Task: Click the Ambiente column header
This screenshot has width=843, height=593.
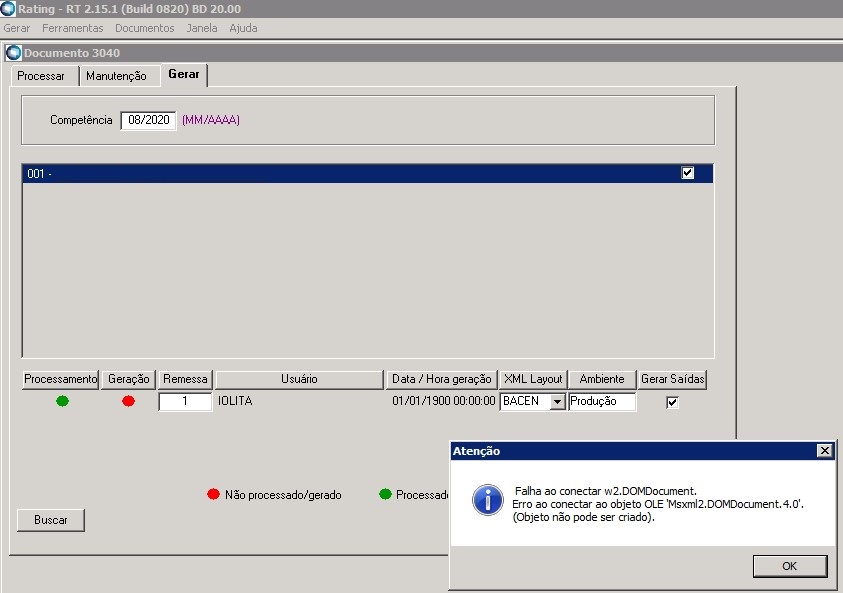Action: click(x=602, y=379)
